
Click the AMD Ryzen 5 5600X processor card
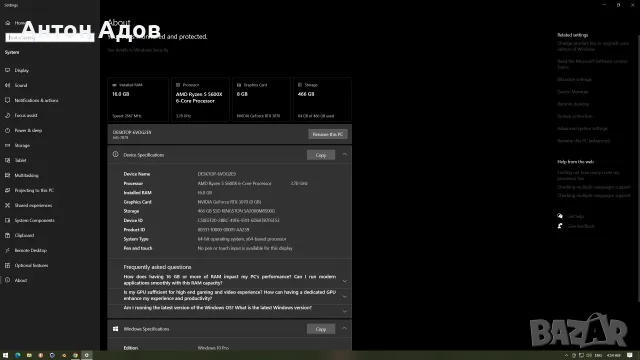tap(200, 100)
